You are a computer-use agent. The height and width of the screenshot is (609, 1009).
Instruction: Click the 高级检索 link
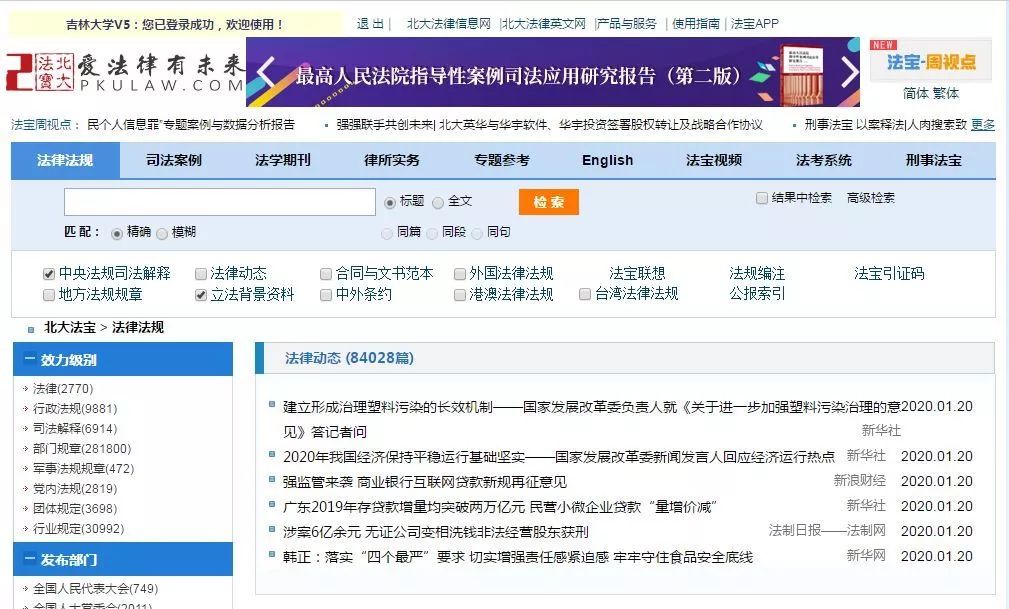coord(871,198)
